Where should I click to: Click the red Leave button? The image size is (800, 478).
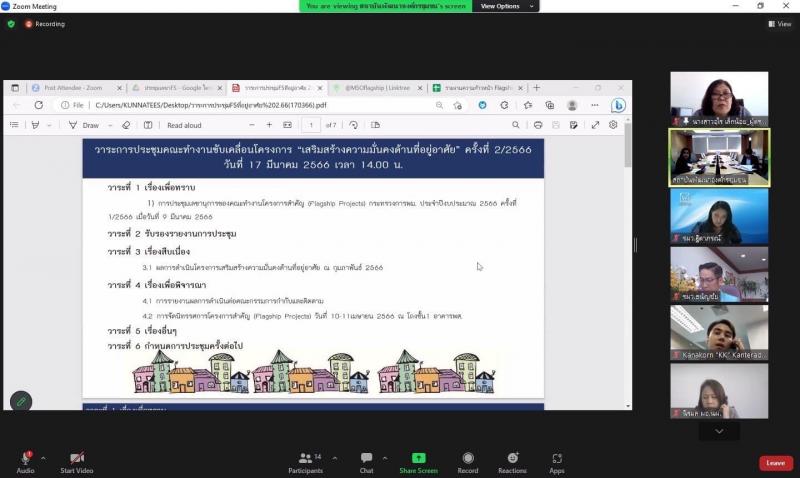[x=776, y=463]
